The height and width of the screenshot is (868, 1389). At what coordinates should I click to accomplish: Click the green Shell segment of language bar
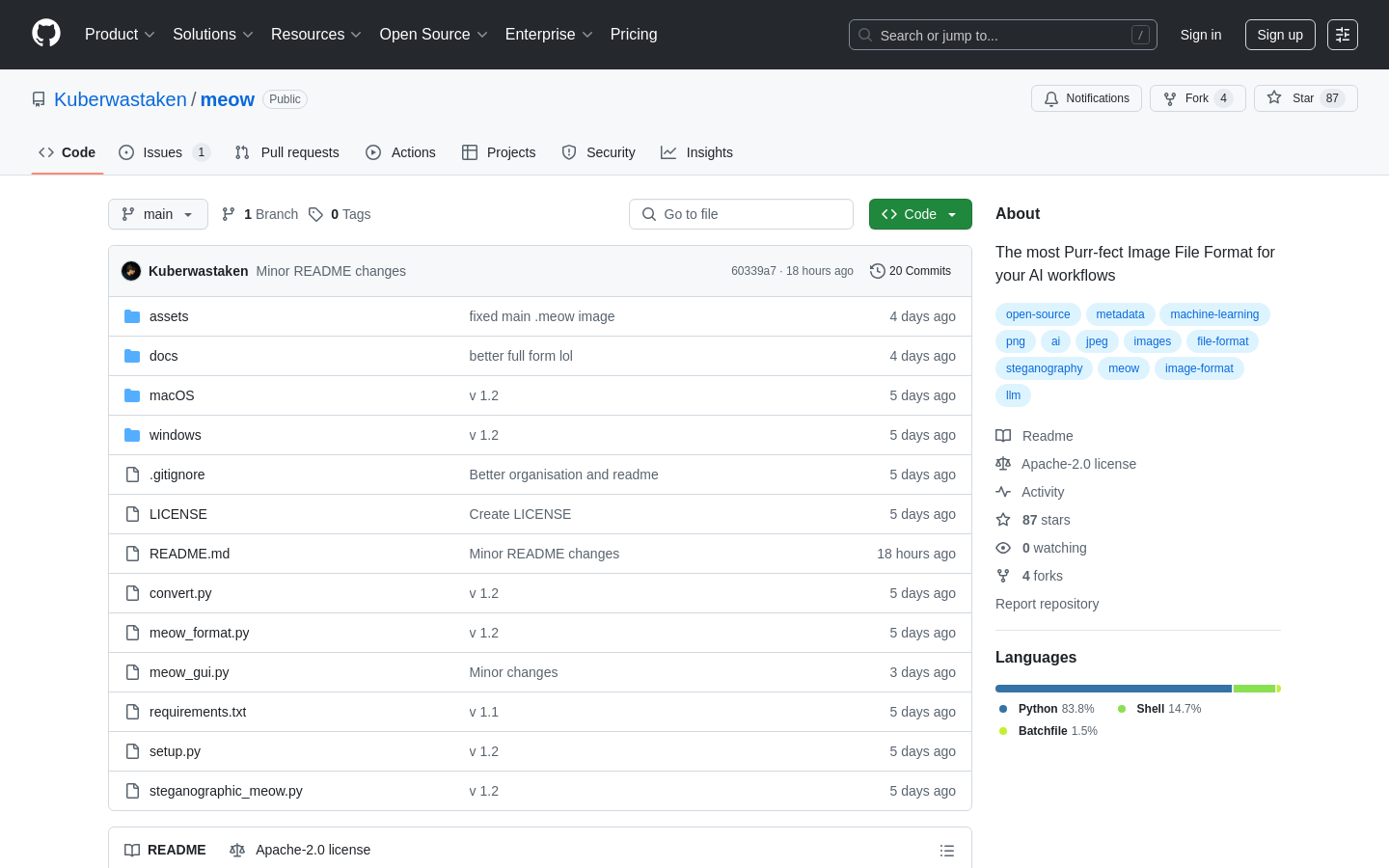point(1254,689)
